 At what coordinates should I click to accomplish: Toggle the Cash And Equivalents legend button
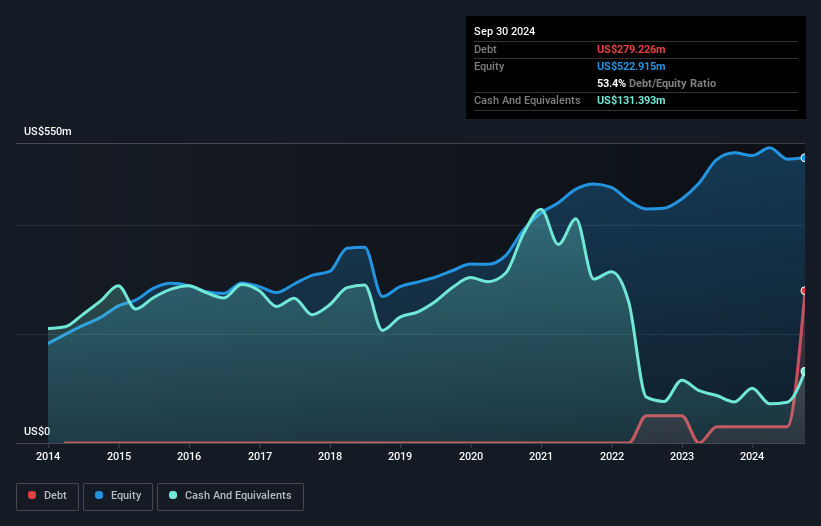230,496
